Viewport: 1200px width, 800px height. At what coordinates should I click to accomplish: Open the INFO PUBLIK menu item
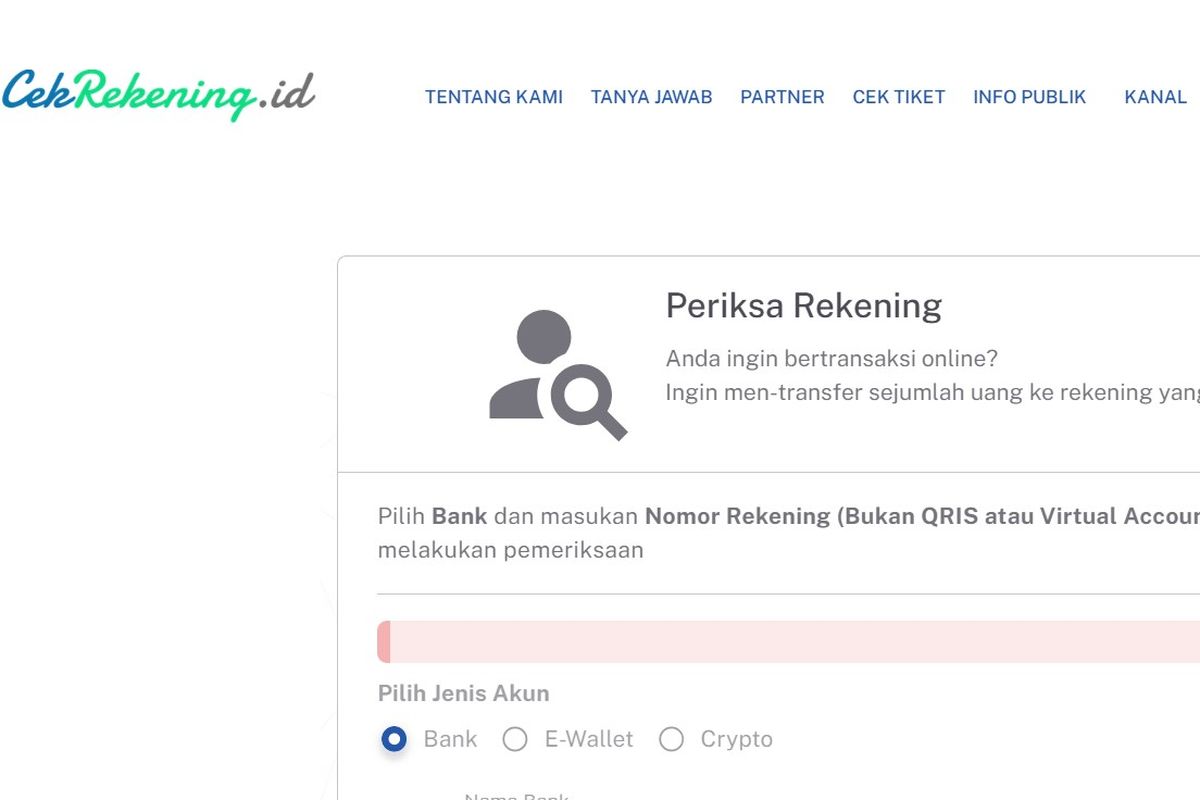point(1030,97)
